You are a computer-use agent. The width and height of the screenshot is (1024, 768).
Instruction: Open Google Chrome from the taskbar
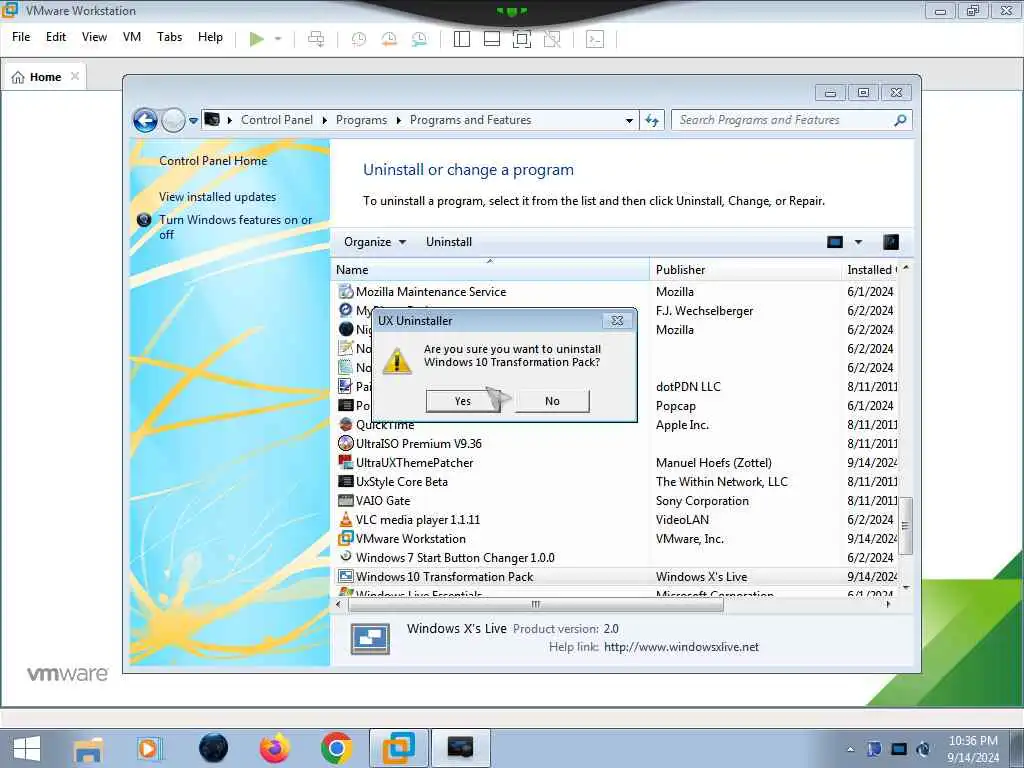(336, 748)
